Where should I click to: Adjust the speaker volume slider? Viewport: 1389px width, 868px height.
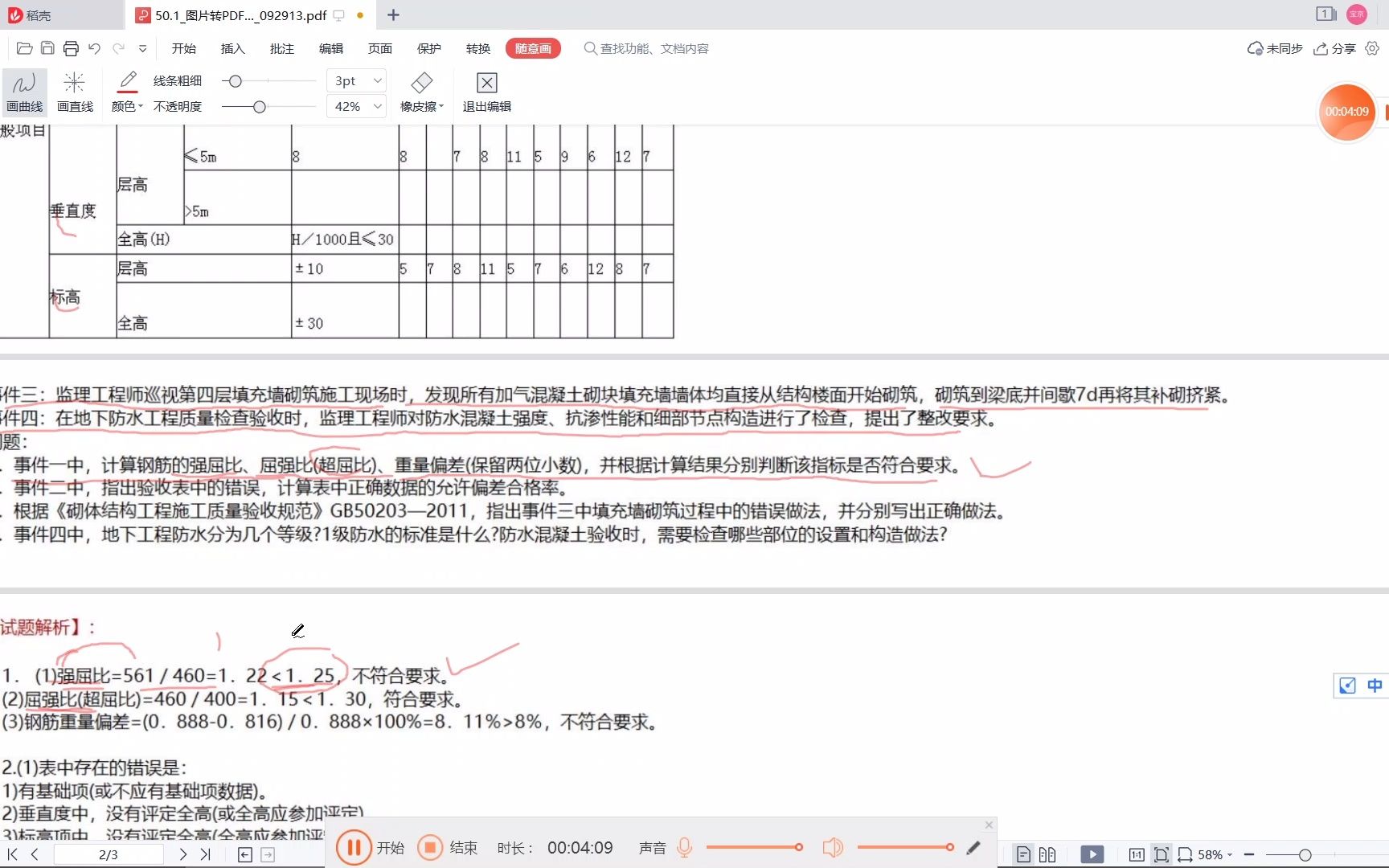click(x=905, y=847)
